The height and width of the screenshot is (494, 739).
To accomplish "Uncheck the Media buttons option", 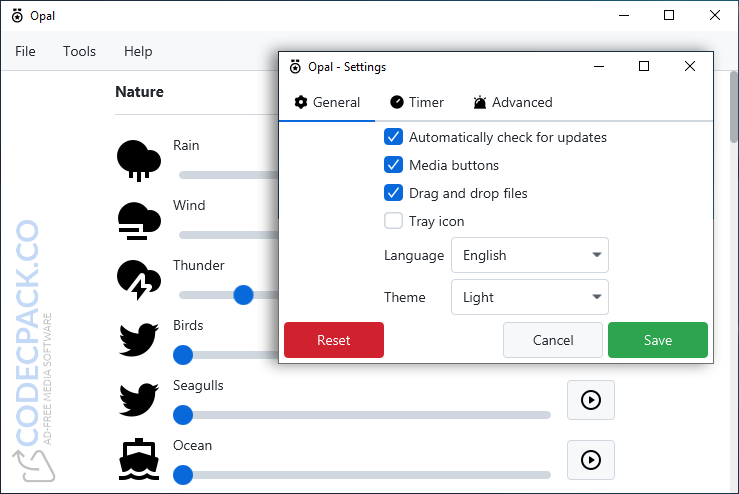I will click(394, 165).
